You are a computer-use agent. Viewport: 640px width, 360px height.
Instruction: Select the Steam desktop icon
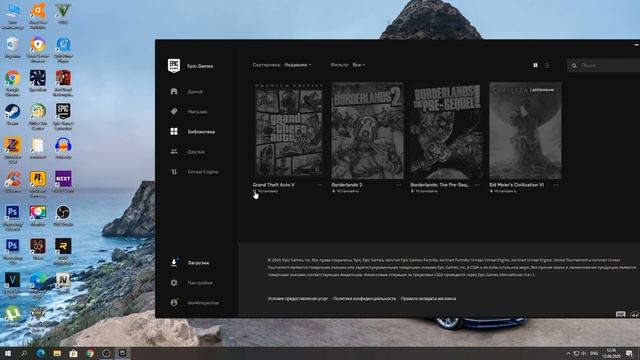click(x=12, y=114)
